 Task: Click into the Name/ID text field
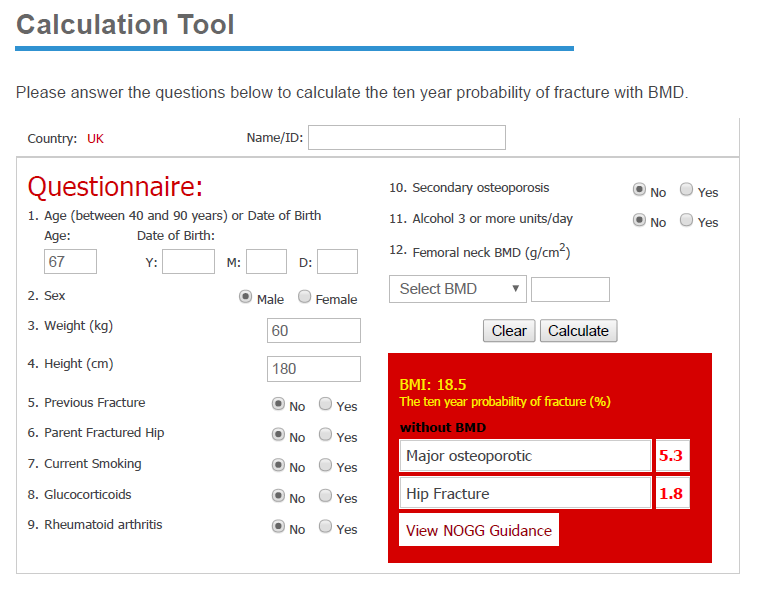coord(406,138)
